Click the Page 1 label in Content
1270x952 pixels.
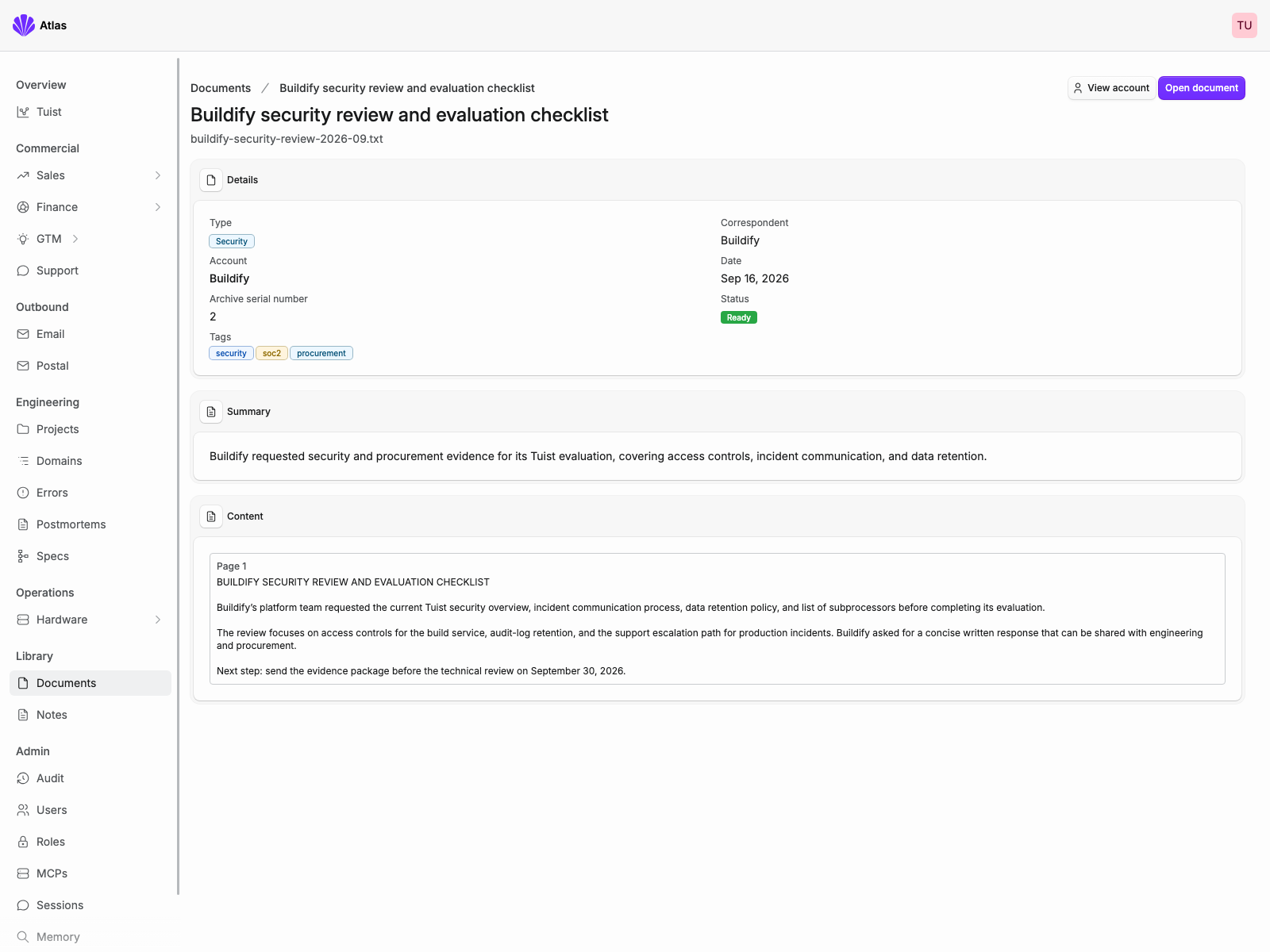click(x=232, y=566)
